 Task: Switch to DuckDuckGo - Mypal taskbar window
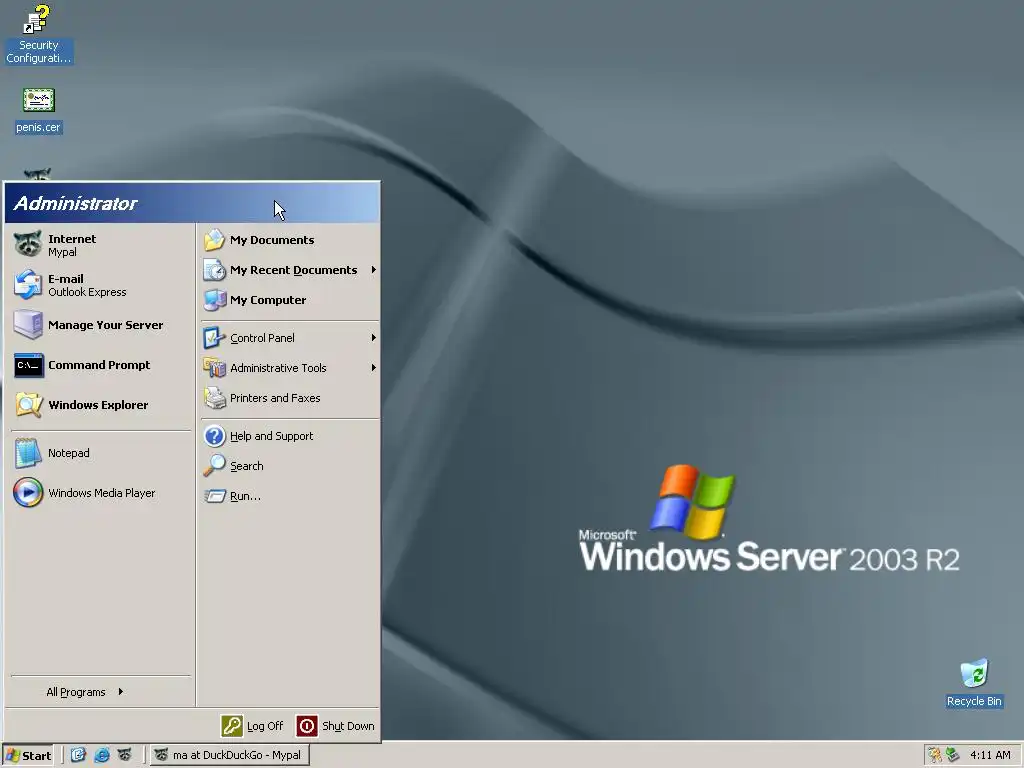click(x=230, y=755)
